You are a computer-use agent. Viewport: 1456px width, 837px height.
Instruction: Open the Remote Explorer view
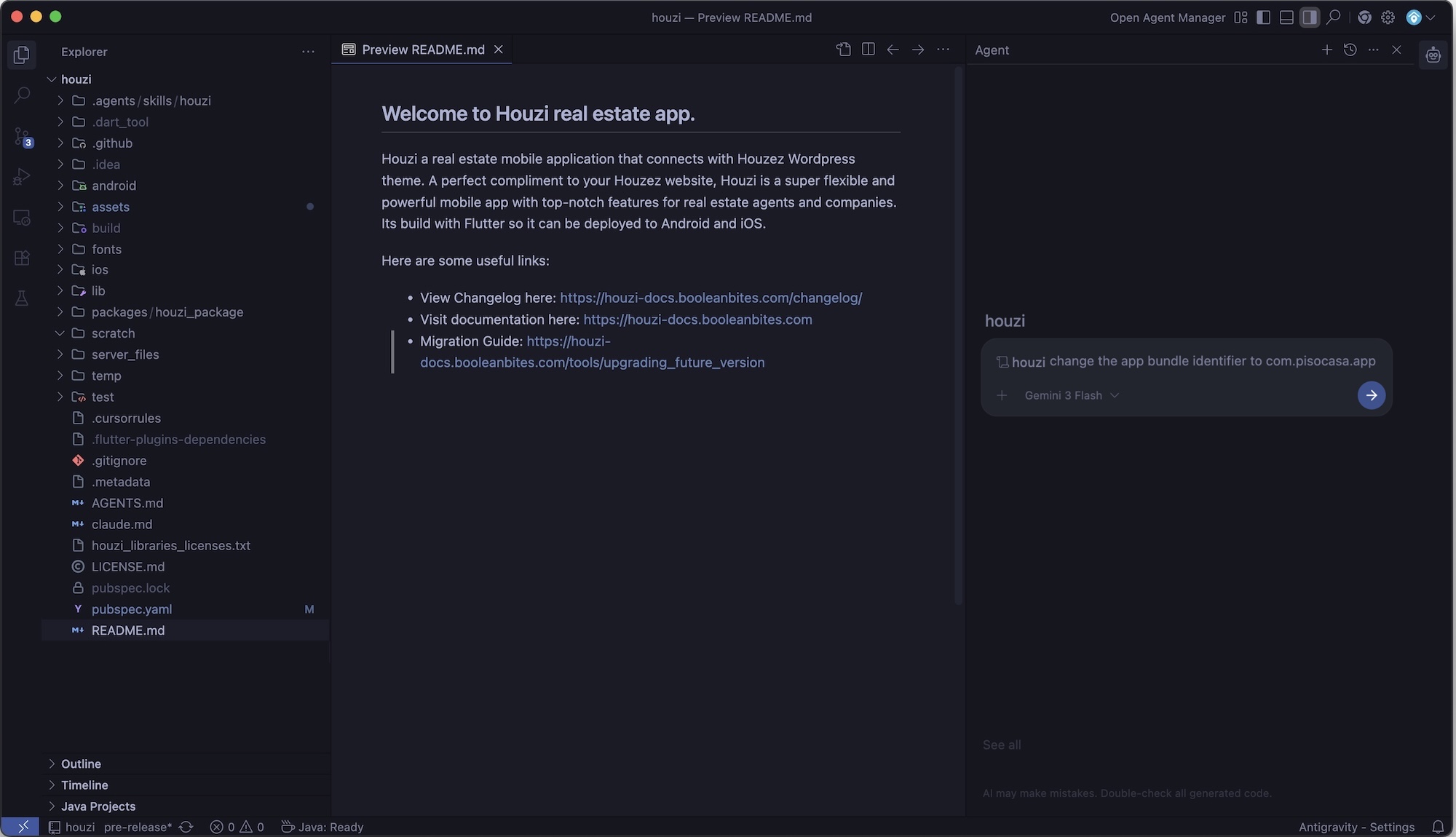click(x=22, y=218)
